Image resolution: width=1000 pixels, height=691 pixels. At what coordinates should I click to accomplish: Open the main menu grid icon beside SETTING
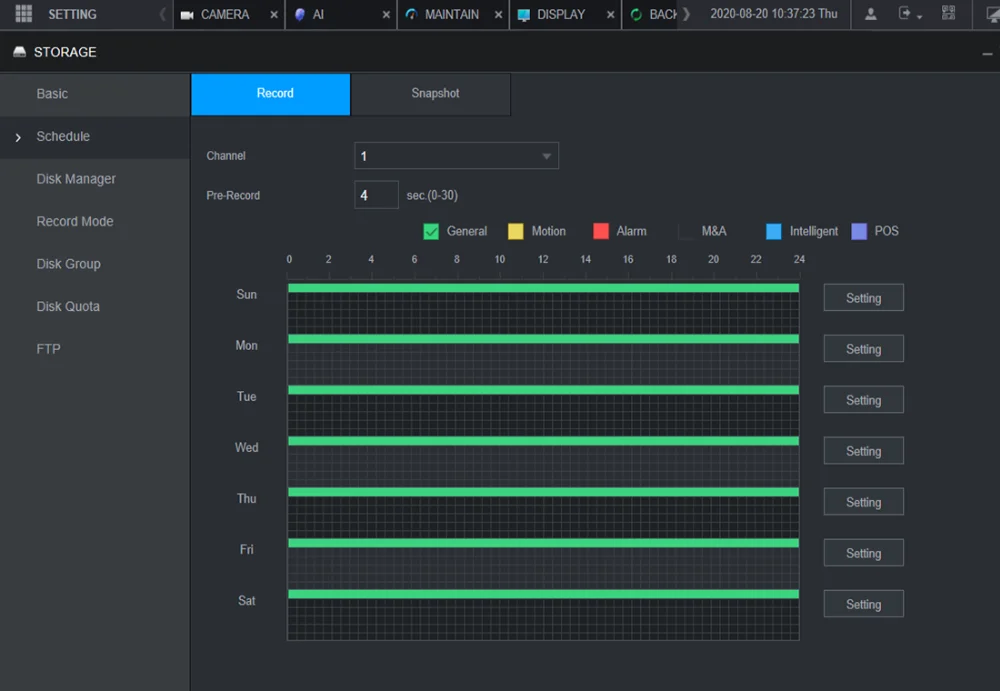pos(24,13)
